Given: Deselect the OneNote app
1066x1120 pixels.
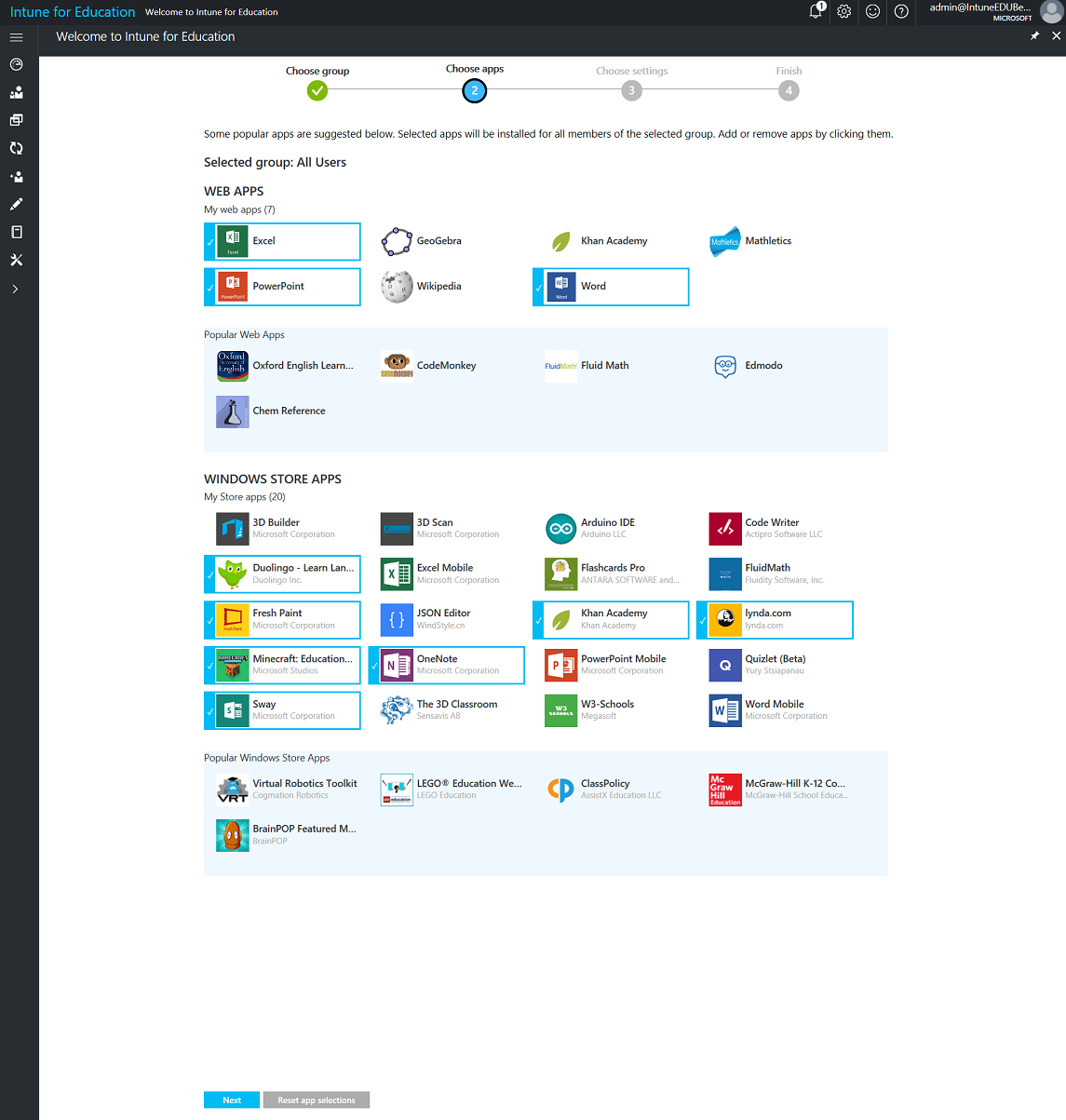Looking at the screenshot, I should pyautogui.click(x=447, y=666).
